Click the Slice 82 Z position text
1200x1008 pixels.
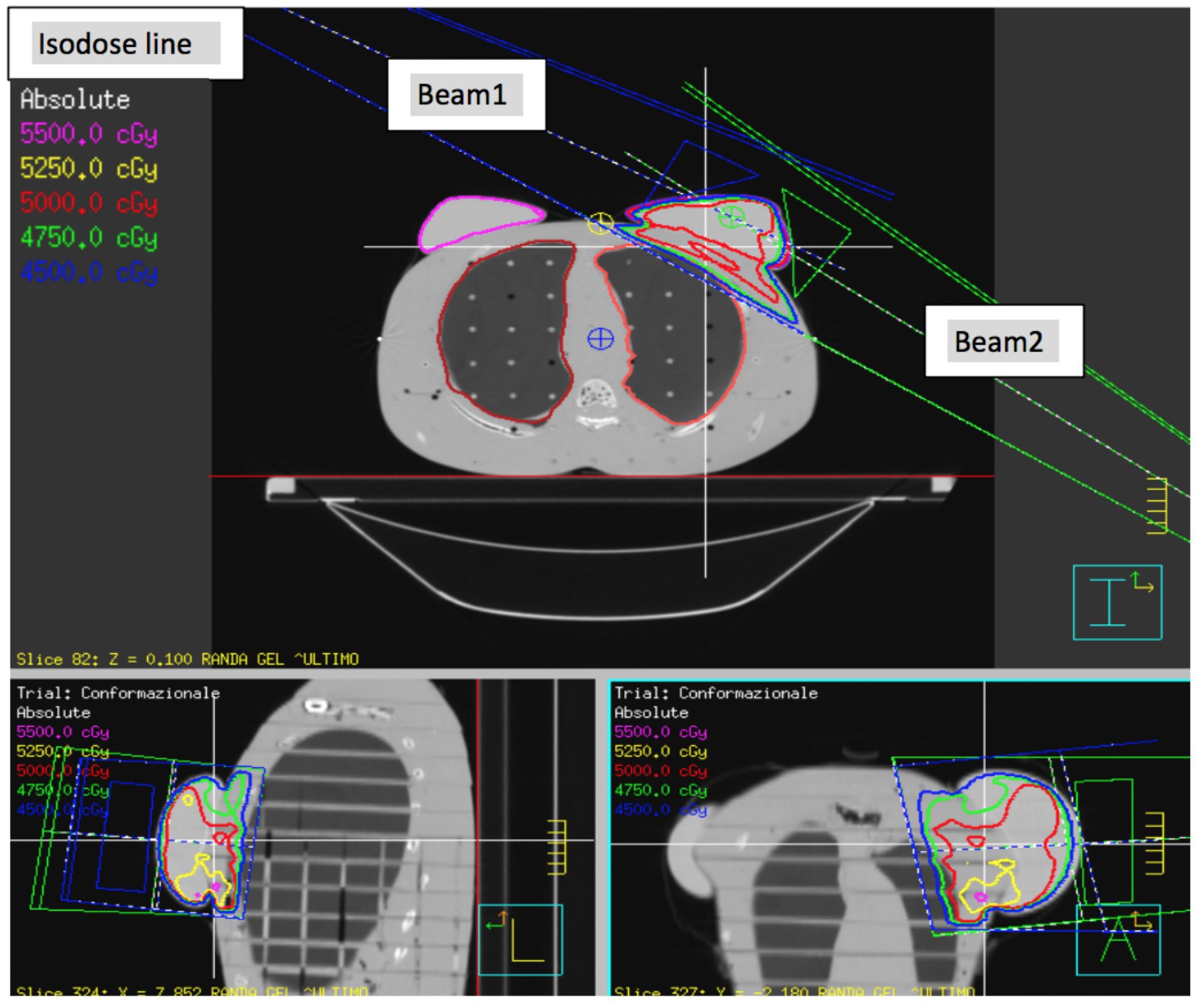coord(187,659)
